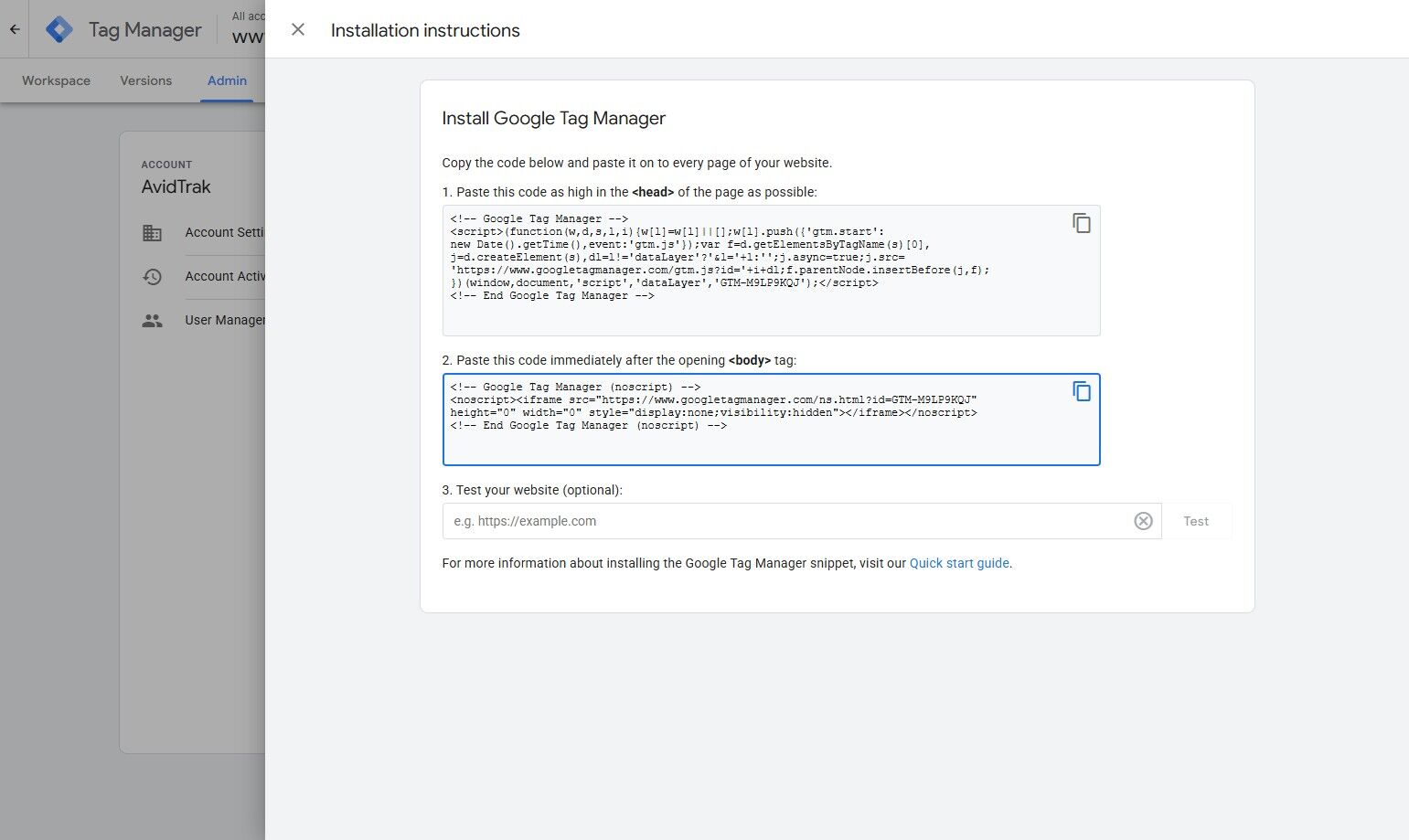Viewport: 1409px width, 840px height.
Task: Switch to the Workspace tab
Action: tap(56, 80)
